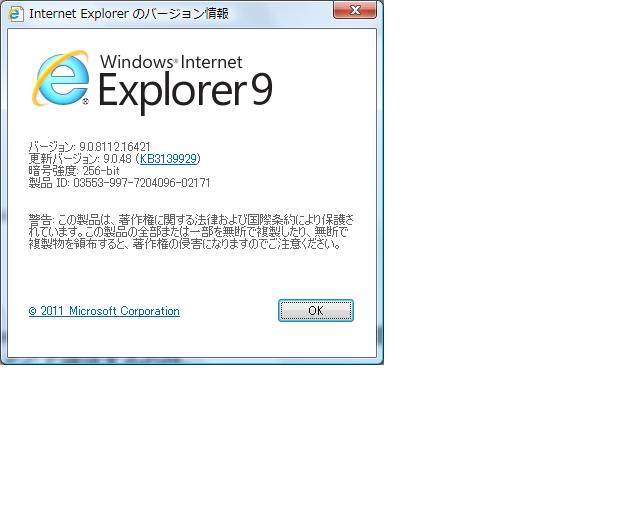This screenshot has height=512, width=640.
Task: Click the product ID number 03553-997-7204096-02171
Action: coord(142,183)
